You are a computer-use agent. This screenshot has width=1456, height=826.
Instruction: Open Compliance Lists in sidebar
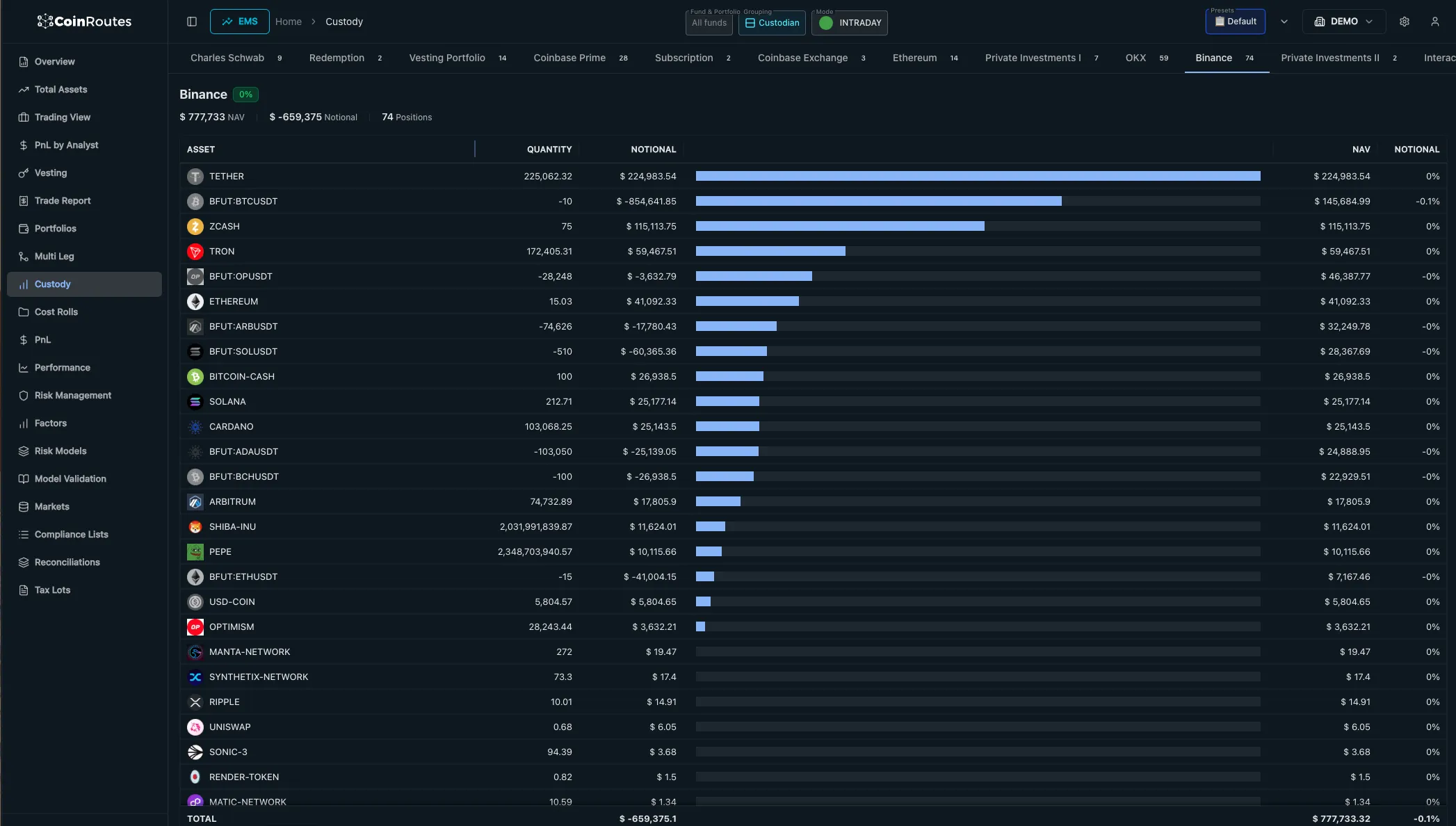84,535
